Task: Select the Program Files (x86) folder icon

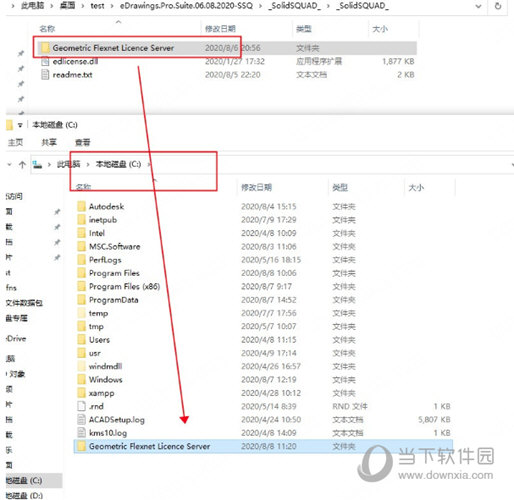Action: click(x=81, y=286)
